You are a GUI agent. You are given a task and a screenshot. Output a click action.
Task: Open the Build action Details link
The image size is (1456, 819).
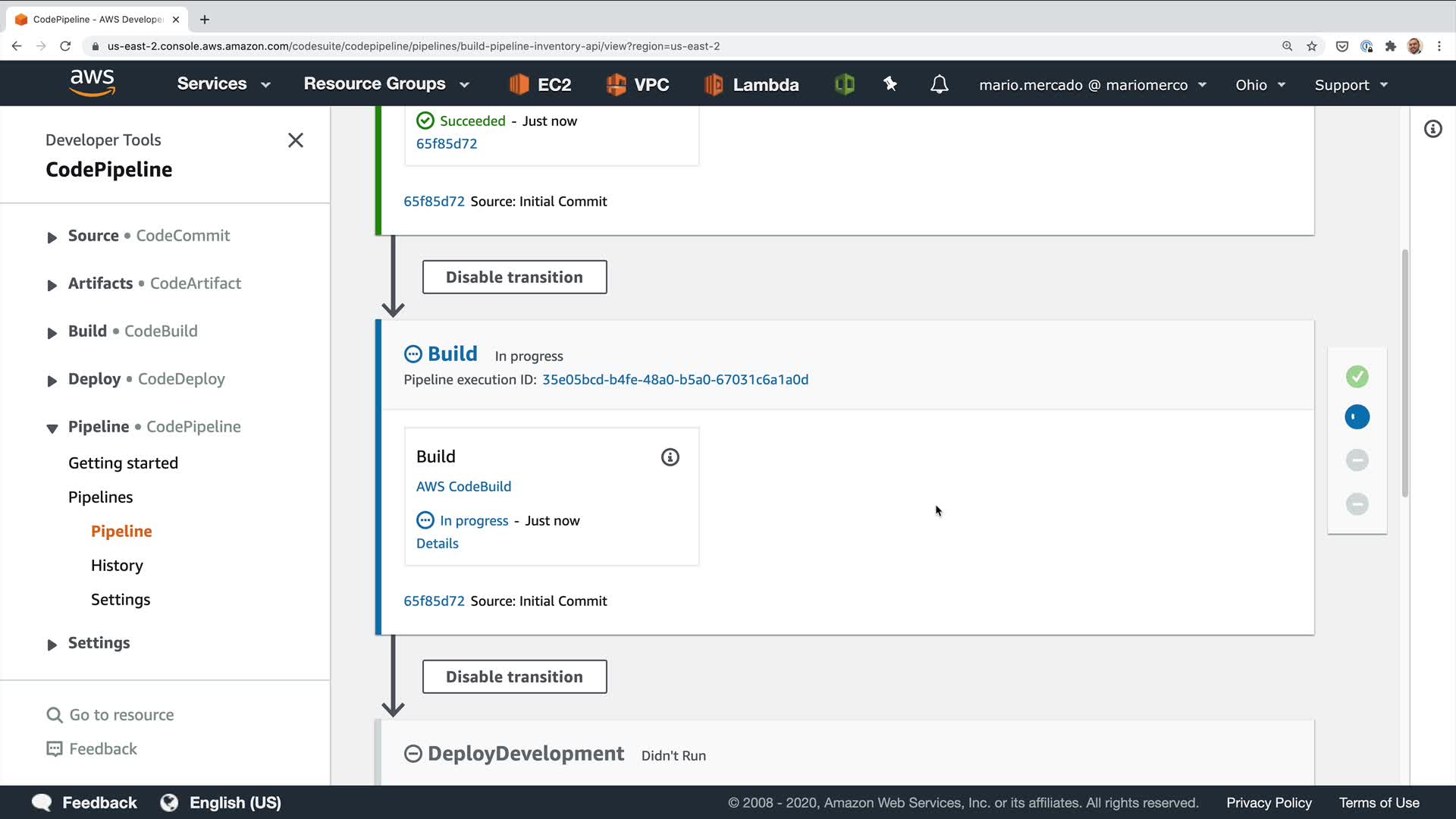pos(437,544)
